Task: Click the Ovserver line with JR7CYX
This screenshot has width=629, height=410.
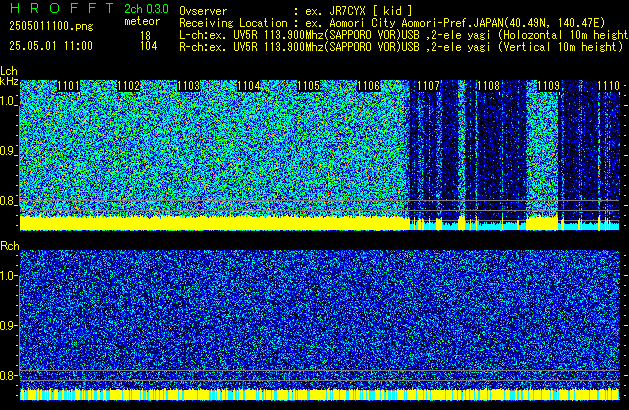Action: (x=296, y=11)
